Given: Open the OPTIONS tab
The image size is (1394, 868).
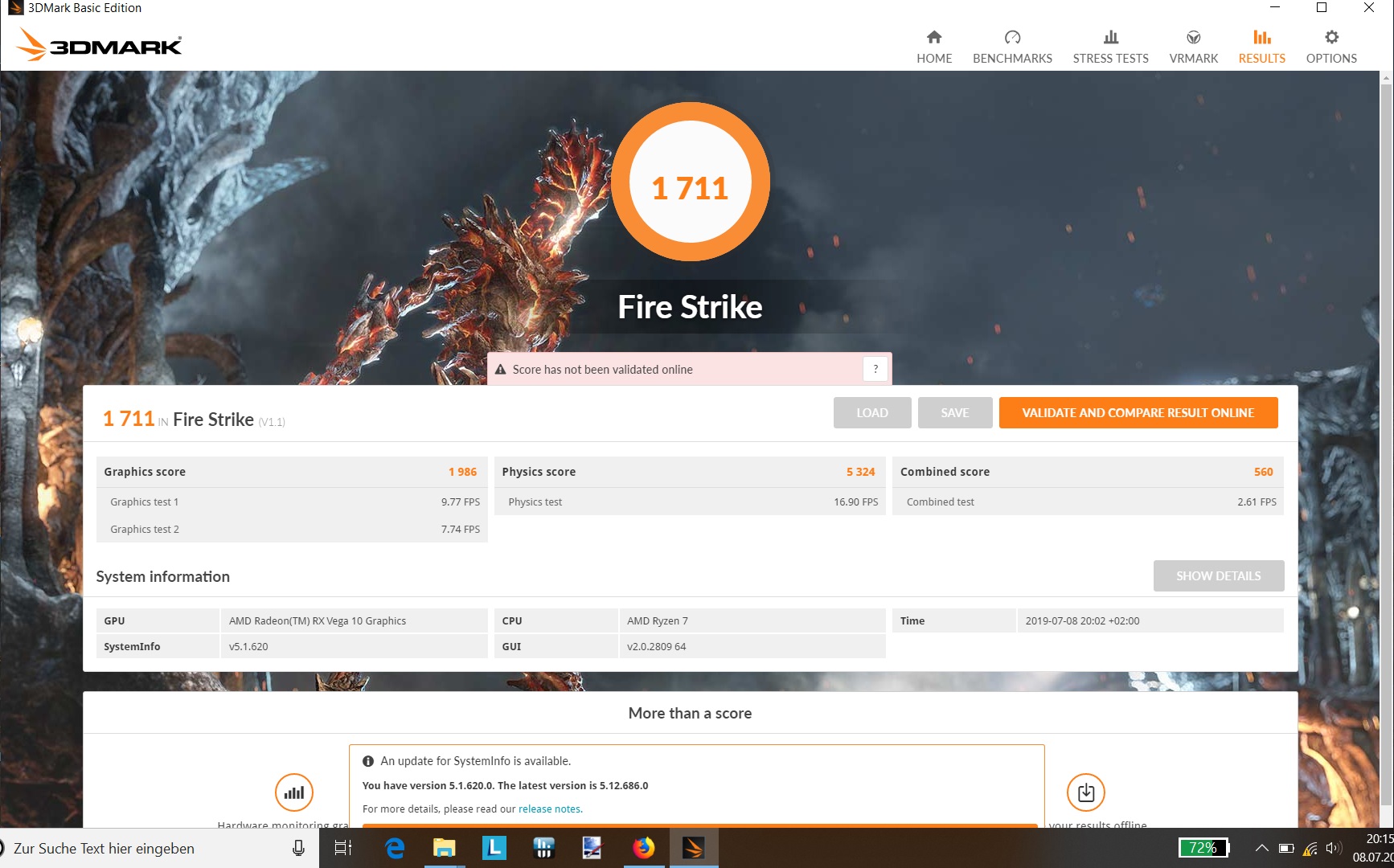Looking at the screenshot, I should point(1331,47).
